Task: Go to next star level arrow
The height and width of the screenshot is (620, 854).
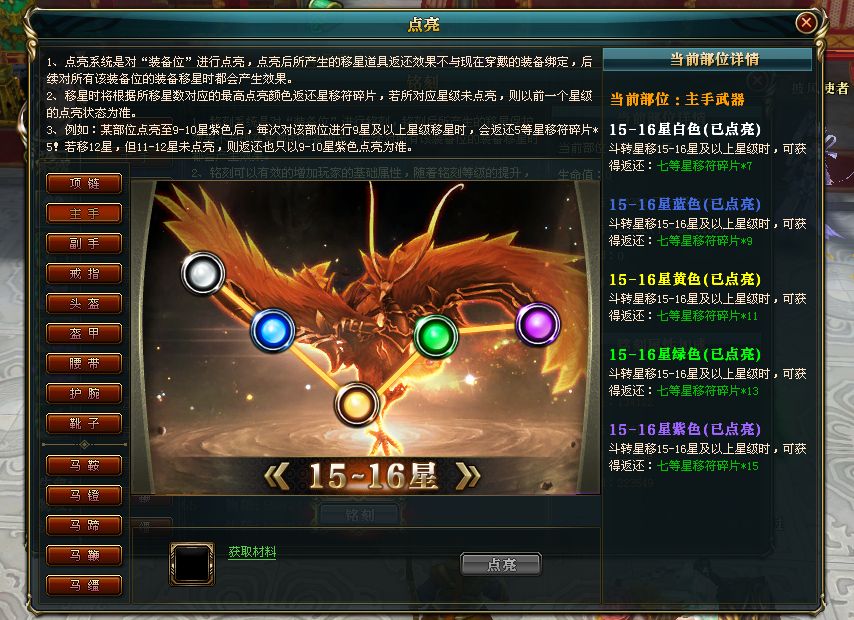Action: click(468, 476)
